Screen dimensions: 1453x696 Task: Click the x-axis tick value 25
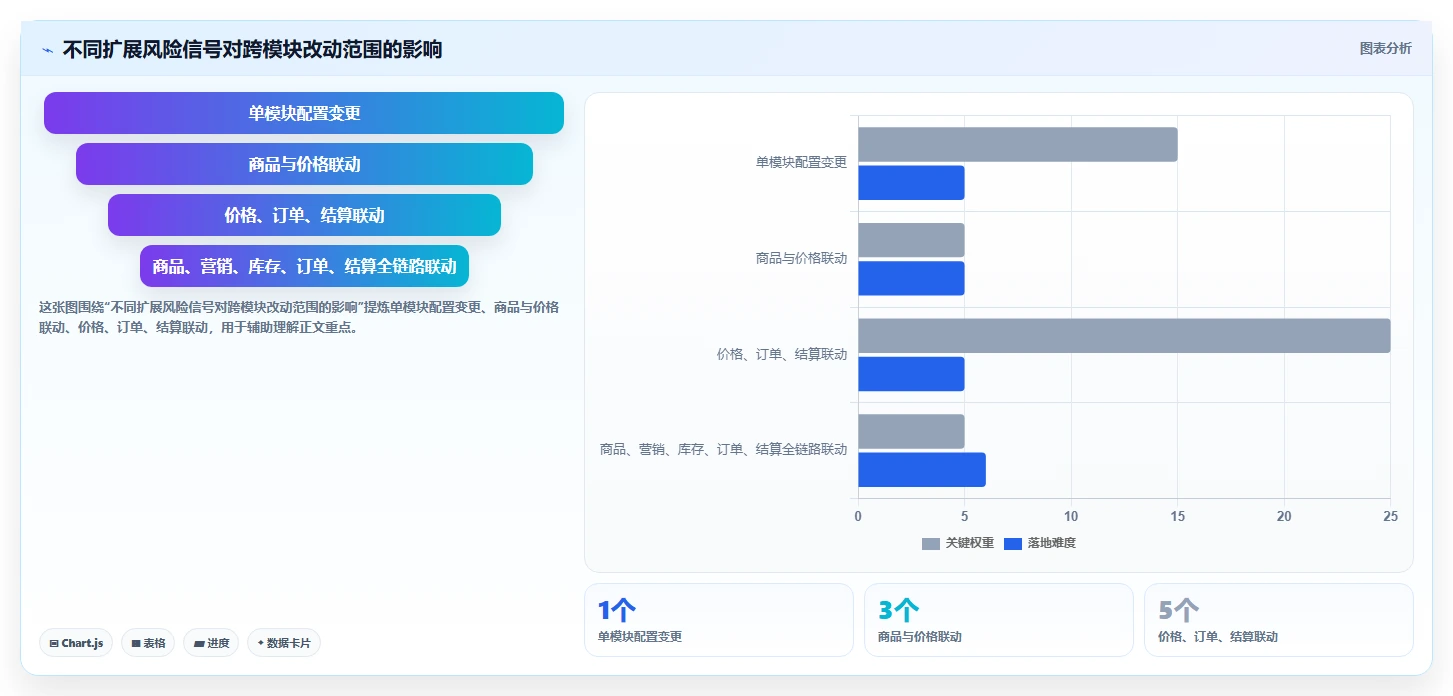click(1390, 516)
